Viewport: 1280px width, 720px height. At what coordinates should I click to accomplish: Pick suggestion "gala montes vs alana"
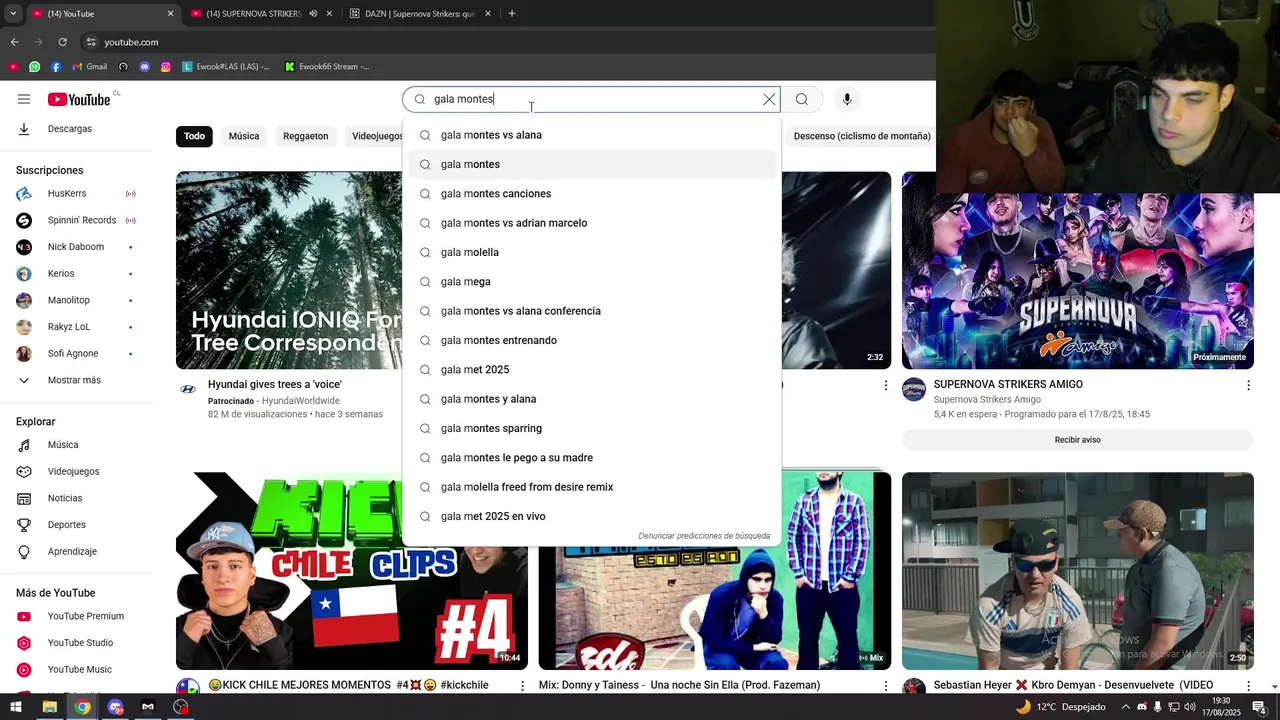coord(592,135)
